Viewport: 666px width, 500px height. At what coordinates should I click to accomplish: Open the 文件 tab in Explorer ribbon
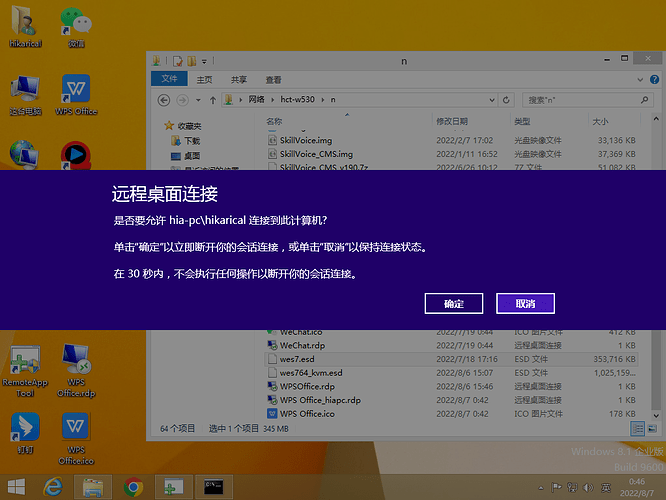click(169, 79)
